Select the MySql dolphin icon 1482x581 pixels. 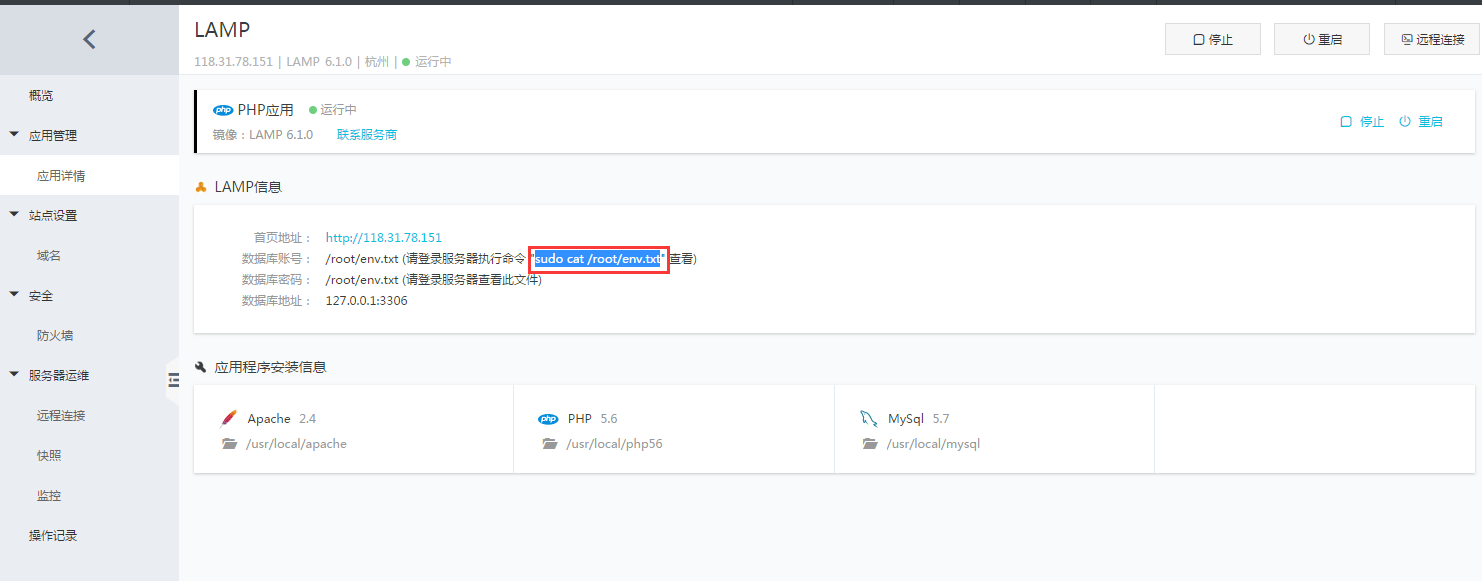pyautogui.click(x=869, y=418)
